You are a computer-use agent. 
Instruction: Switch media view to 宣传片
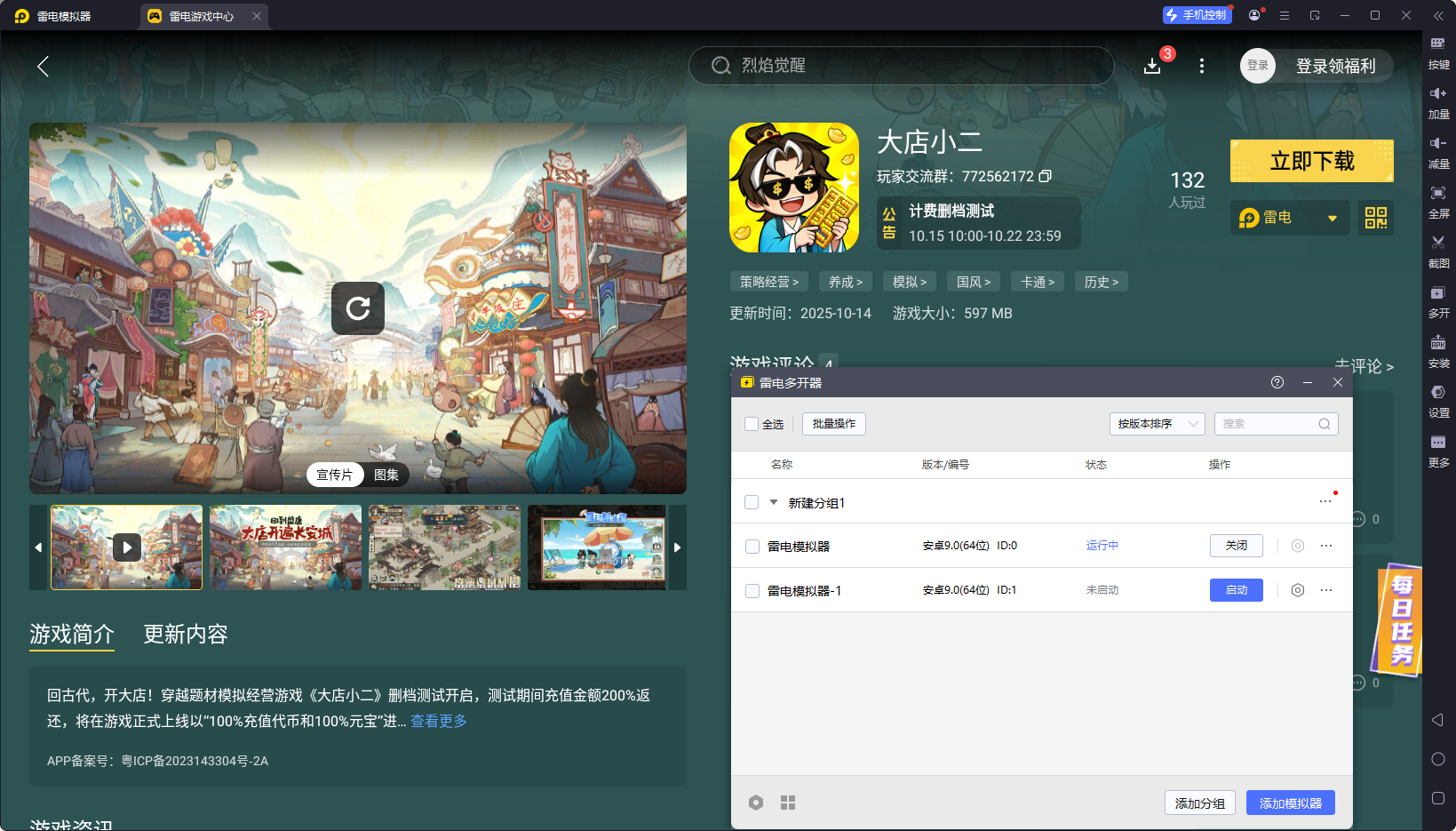click(x=335, y=475)
